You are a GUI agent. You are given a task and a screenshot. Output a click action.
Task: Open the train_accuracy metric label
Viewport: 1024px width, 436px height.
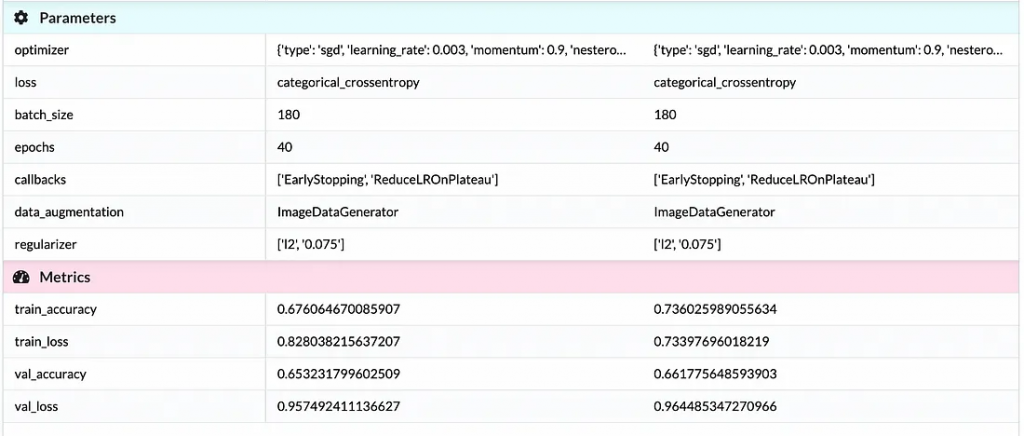pos(56,309)
